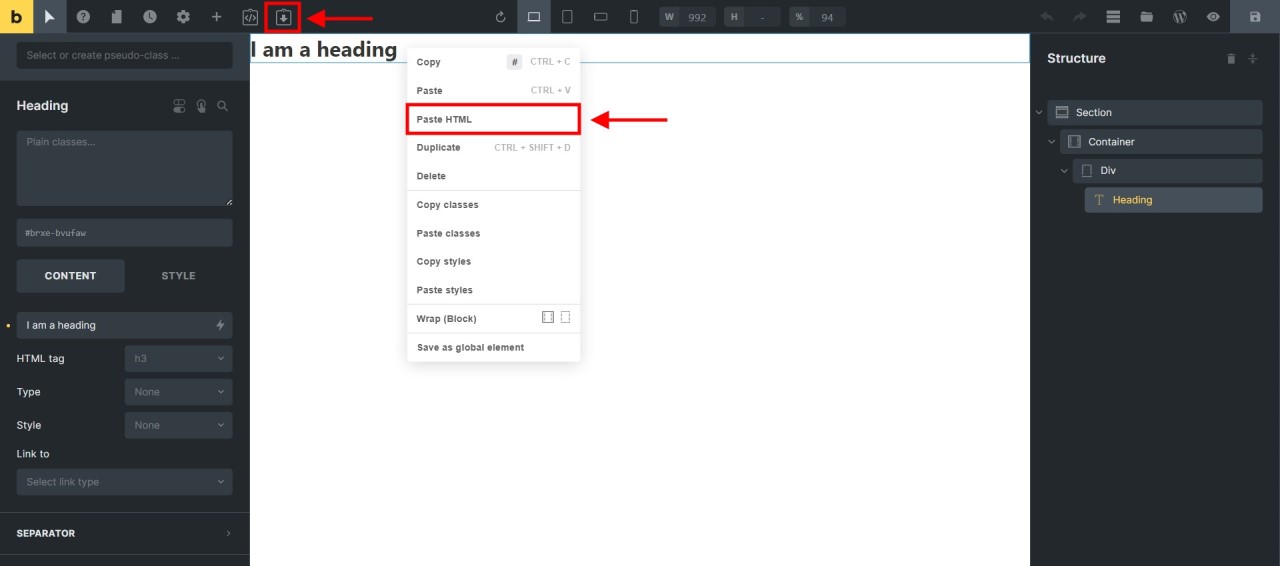Switch to the STYLE tab
1280x566 pixels.
pyautogui.click(x=178, y=276)
